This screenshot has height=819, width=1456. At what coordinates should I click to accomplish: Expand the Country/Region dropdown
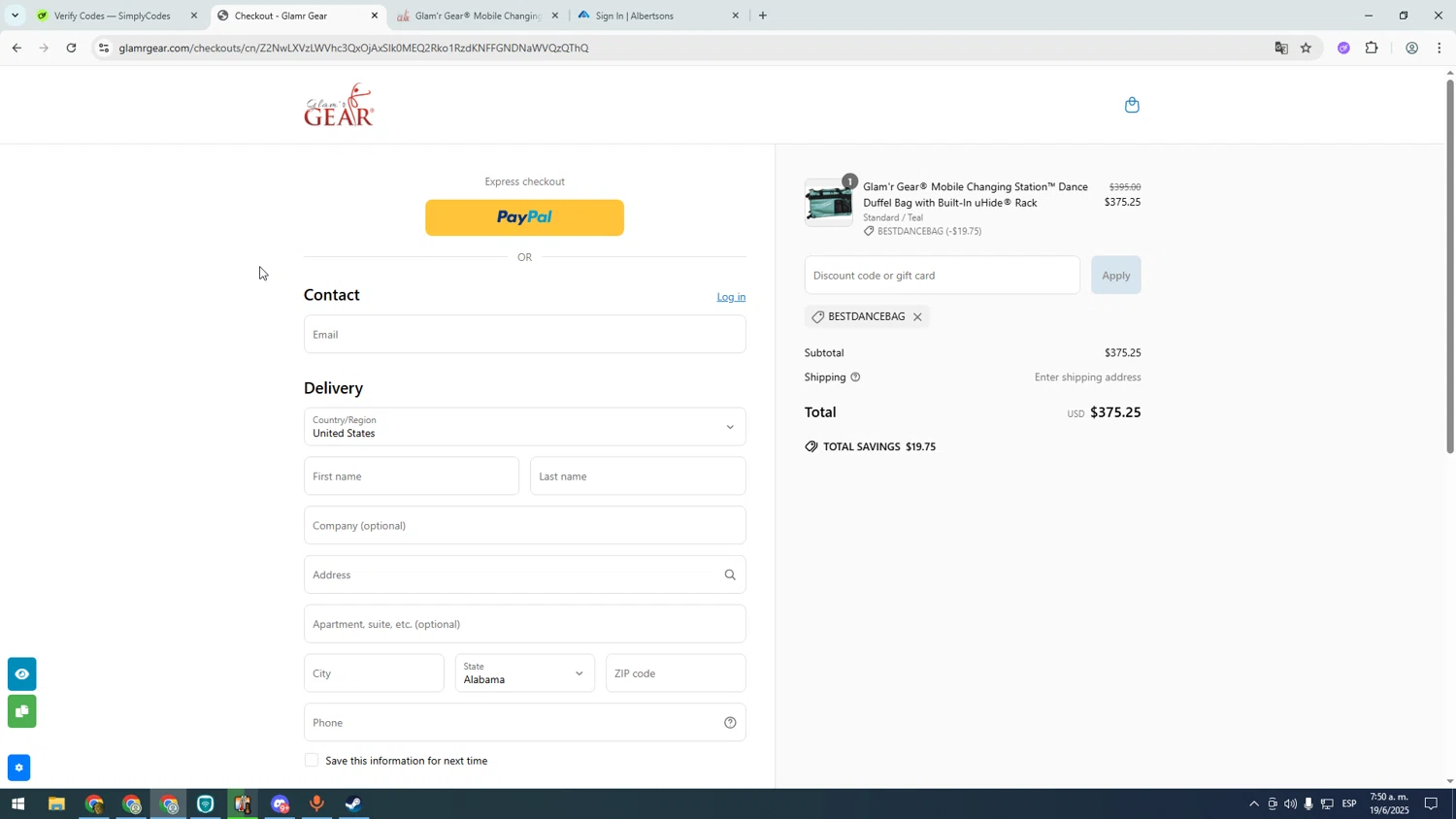click(x=525, y=427)
